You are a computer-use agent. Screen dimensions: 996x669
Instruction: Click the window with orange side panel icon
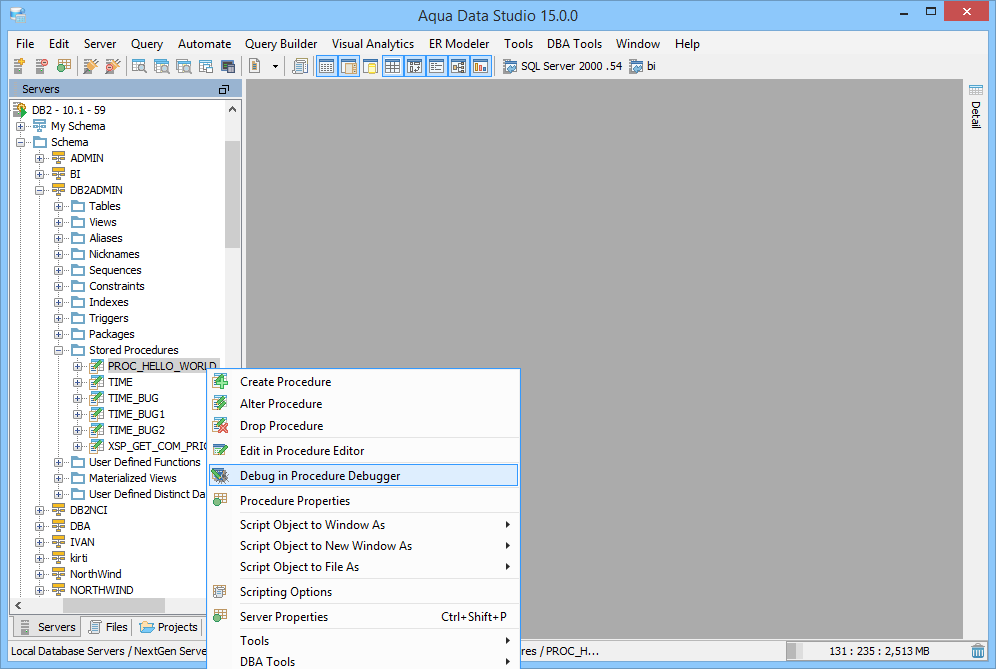[349, 66]
